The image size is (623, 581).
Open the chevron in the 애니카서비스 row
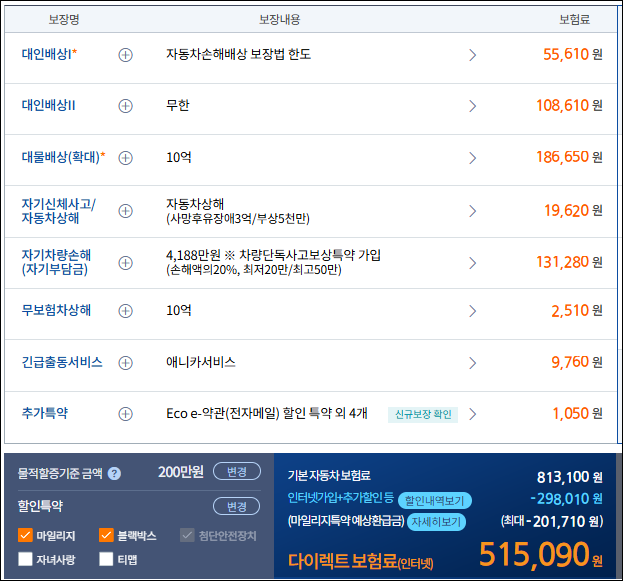tap(472, 363)
